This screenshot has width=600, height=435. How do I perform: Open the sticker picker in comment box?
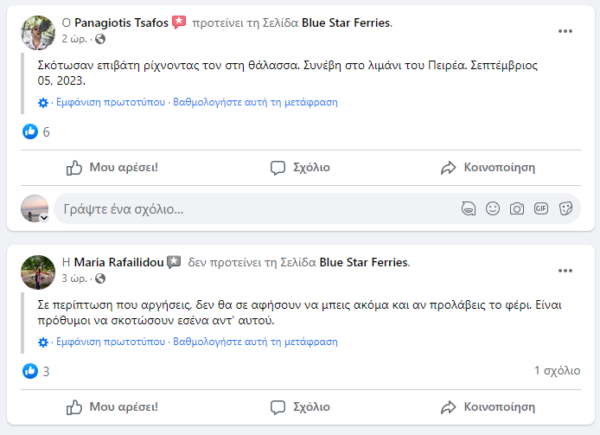(565, 209)
